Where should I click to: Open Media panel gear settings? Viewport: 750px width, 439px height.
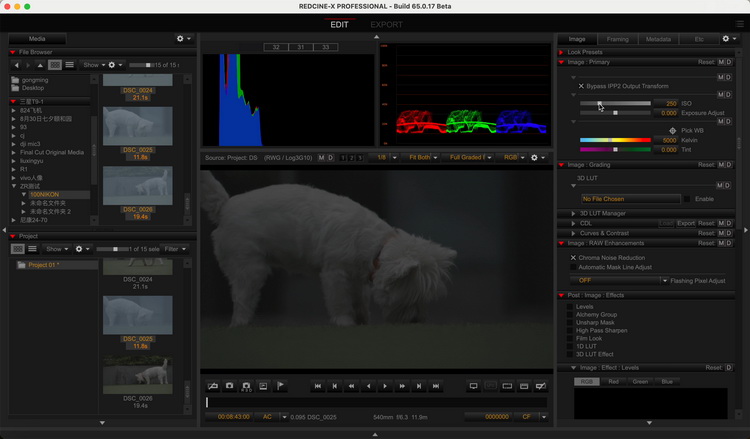pos(182,39)
